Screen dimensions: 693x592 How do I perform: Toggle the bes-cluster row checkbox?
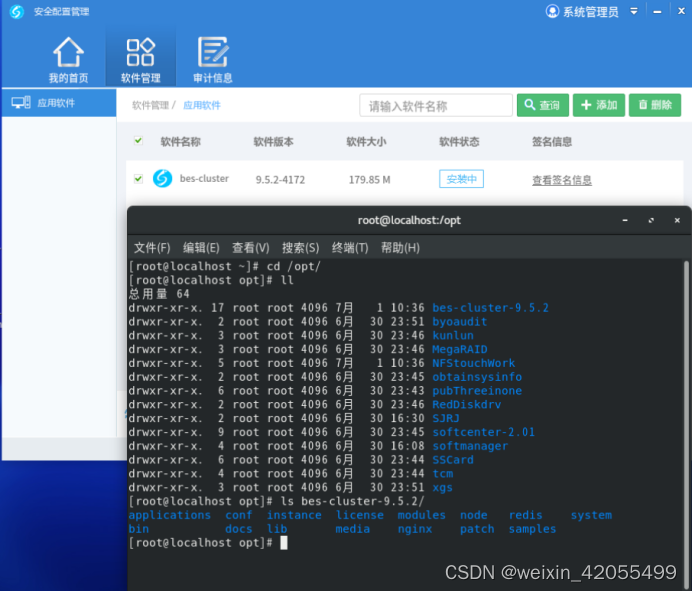click(x=138, y=179)
